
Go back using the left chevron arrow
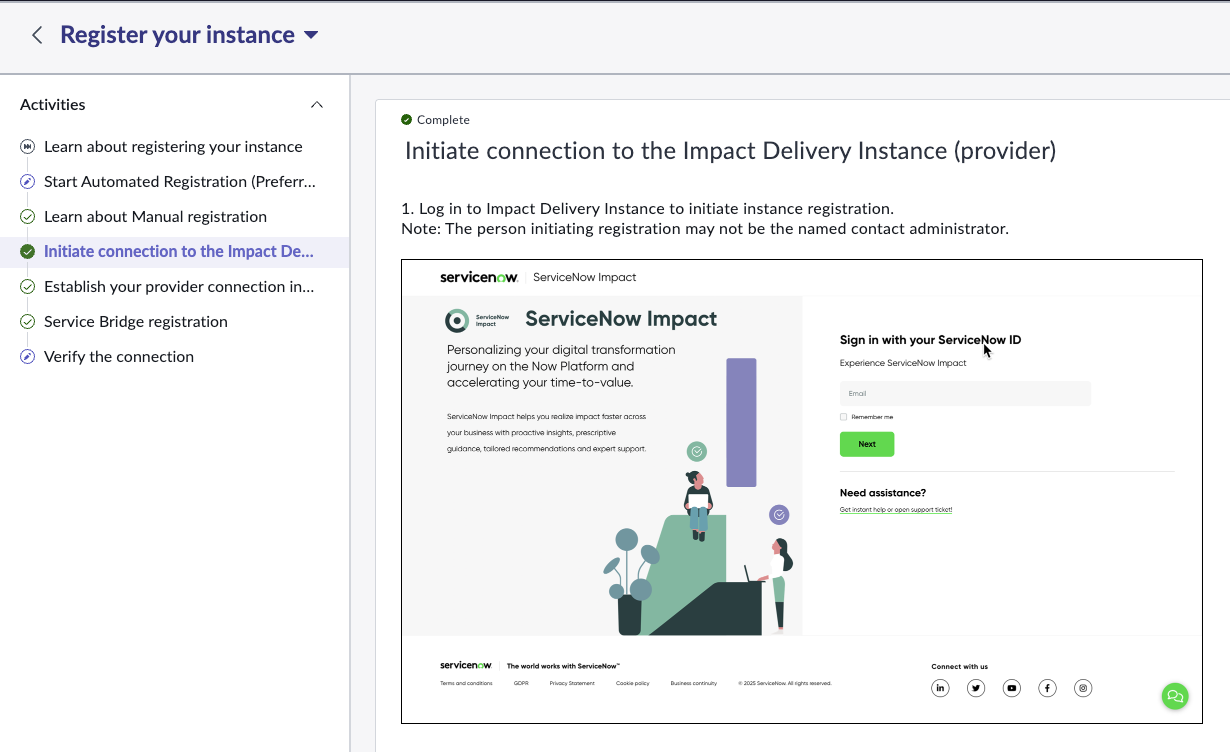pyautogui.click(x=37, y=35)
